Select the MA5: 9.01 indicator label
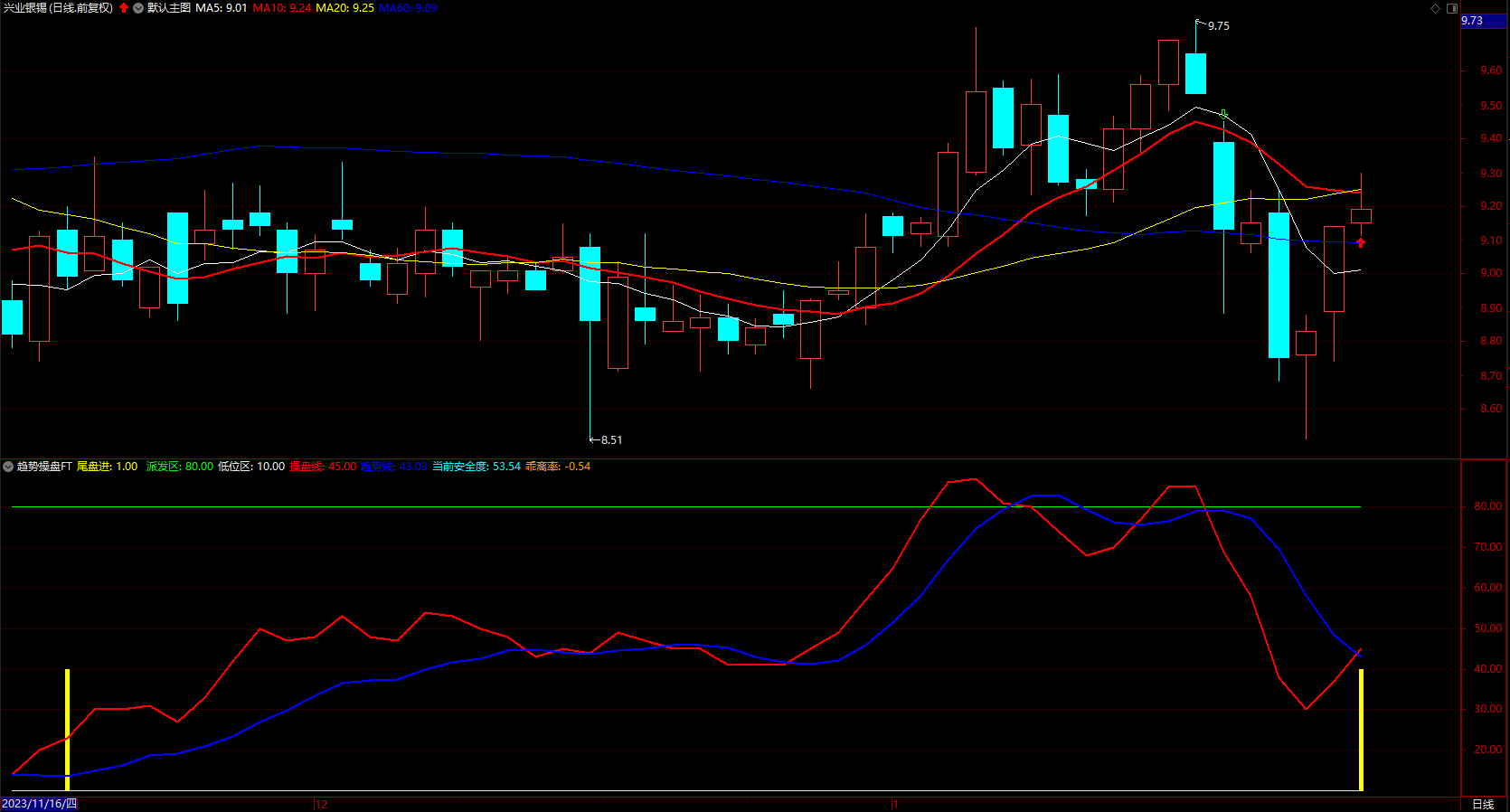Viewport: 1510px width, 812px height. (x=222, y=8)
